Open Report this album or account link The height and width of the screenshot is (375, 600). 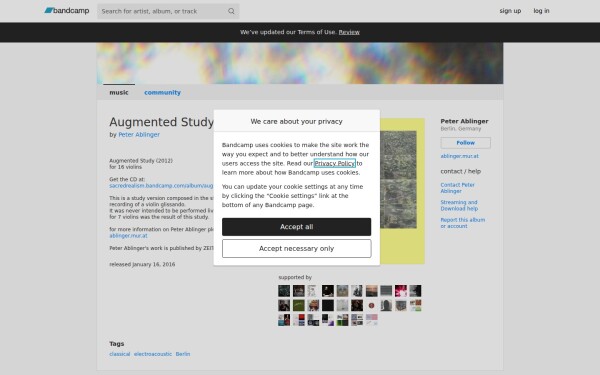462,223
